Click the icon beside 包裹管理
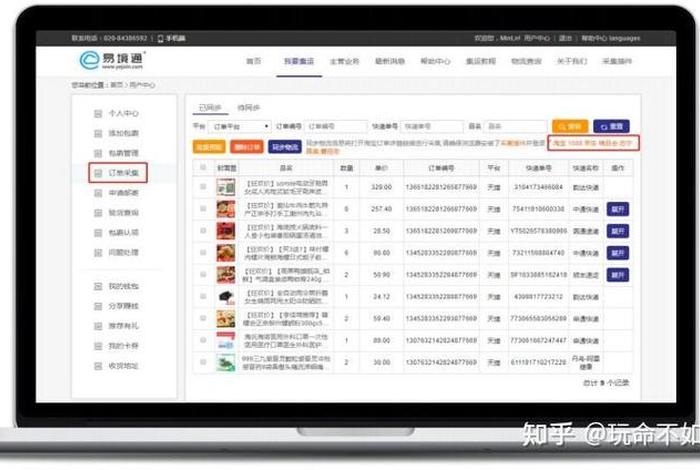 98,154
